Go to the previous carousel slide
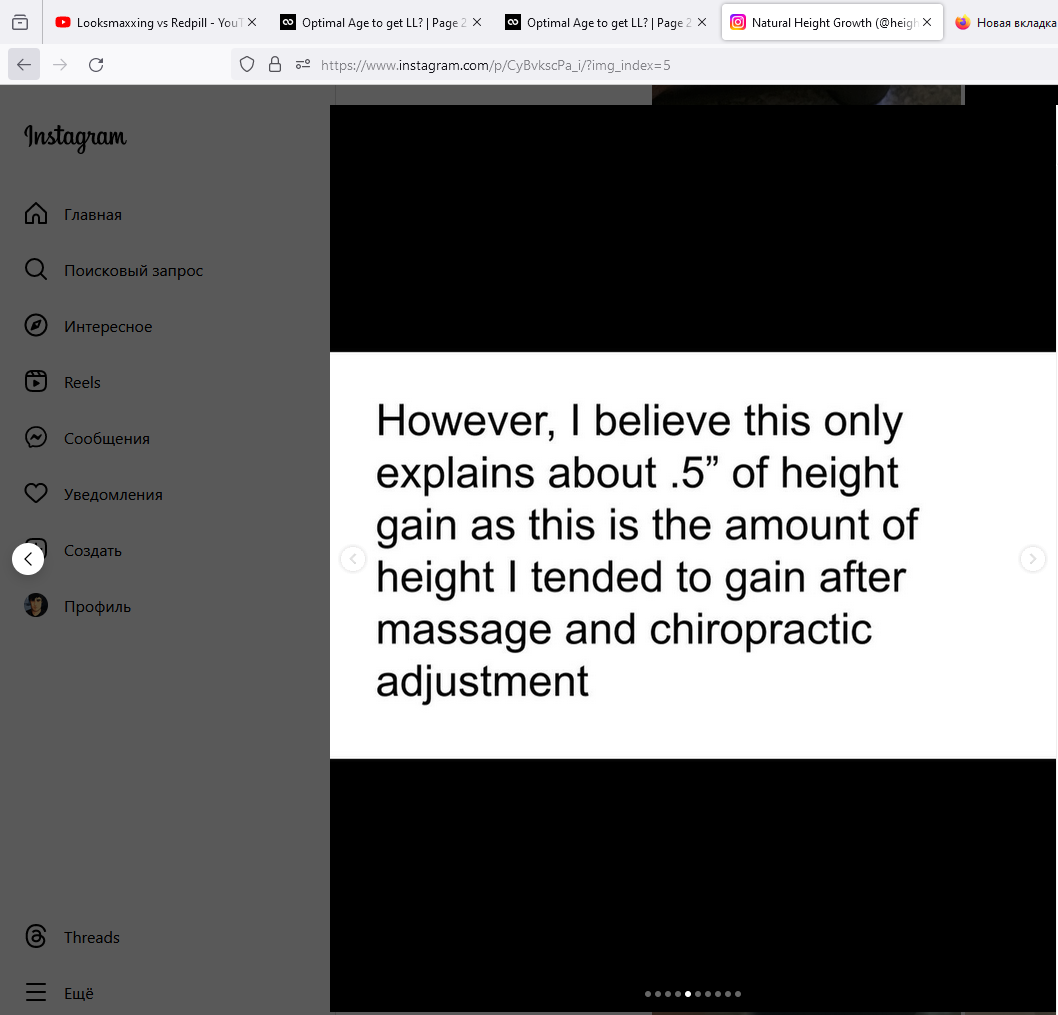 point(353,559)
